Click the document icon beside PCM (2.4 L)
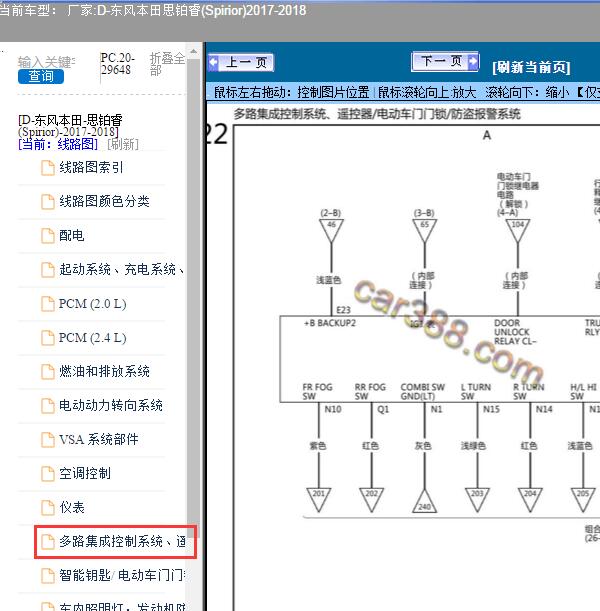The height and width of the screenshot is (611, 600). (x=48, y=338)
